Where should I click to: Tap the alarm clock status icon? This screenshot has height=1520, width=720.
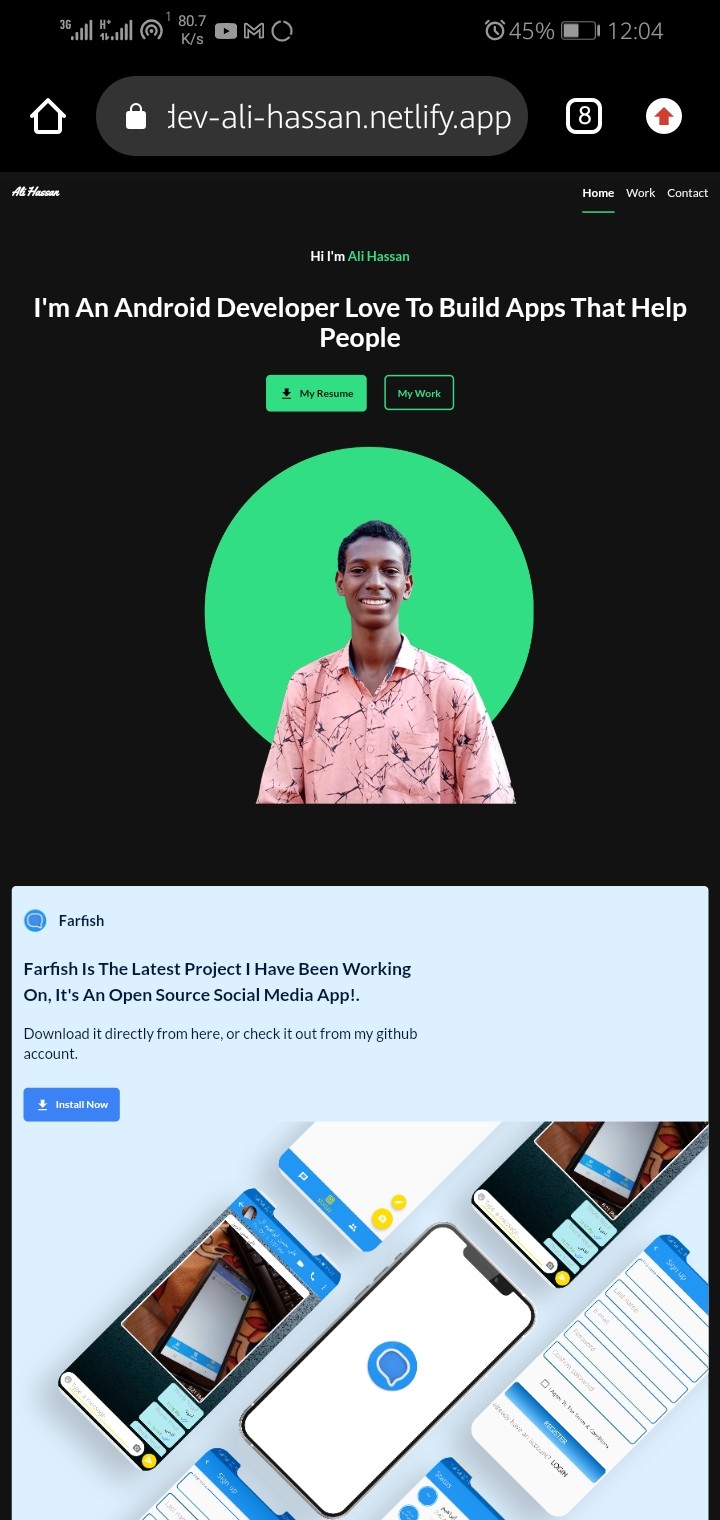click(x=494, y=31)
